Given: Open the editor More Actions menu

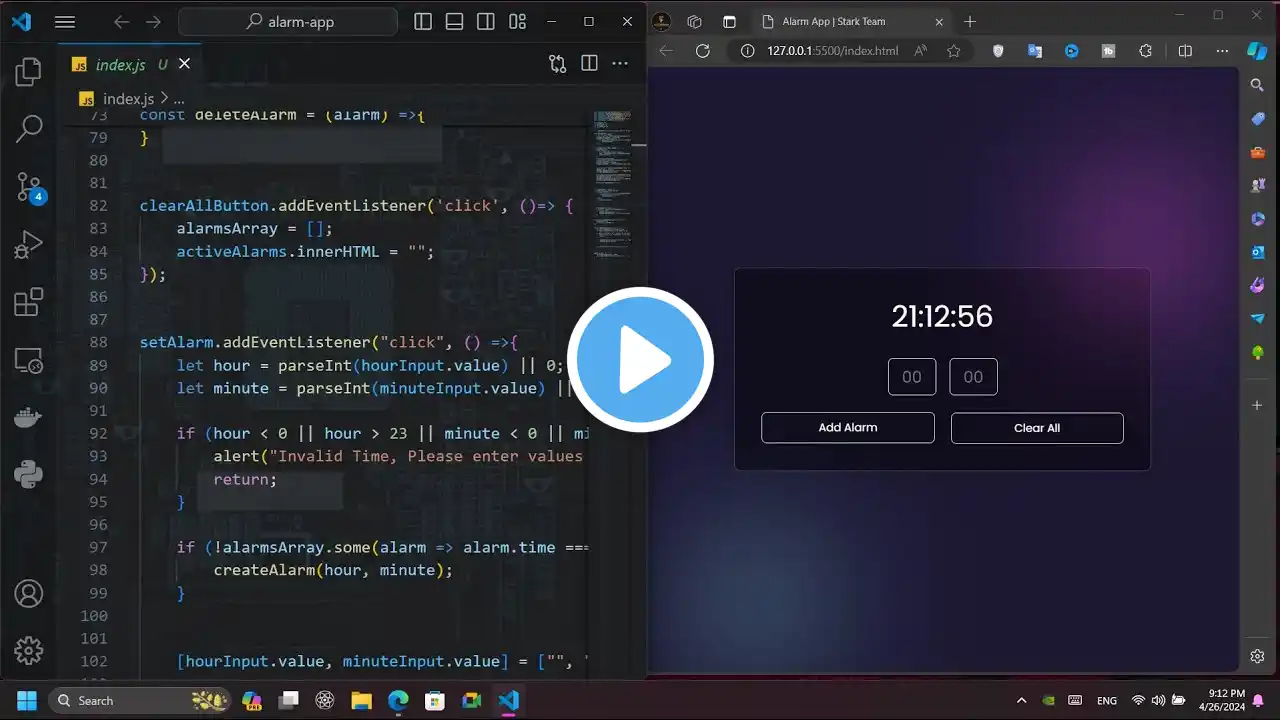Looking at the screenshot, I should pyautogui.click(x=620, y=64).
